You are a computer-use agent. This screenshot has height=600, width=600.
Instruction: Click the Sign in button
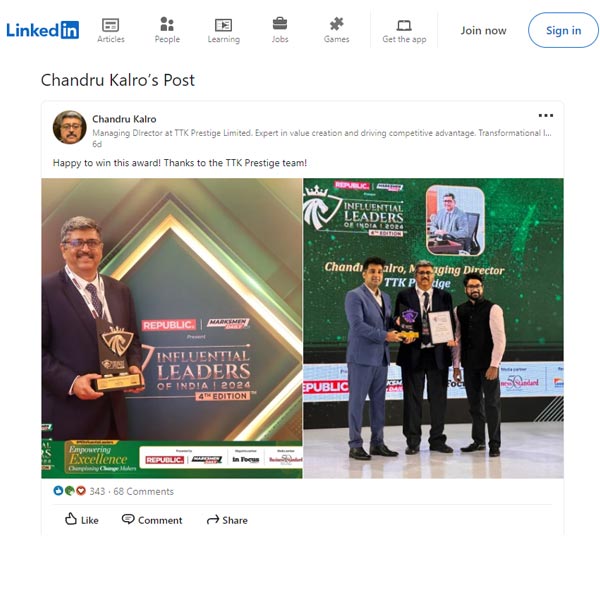tap(563, 30)
